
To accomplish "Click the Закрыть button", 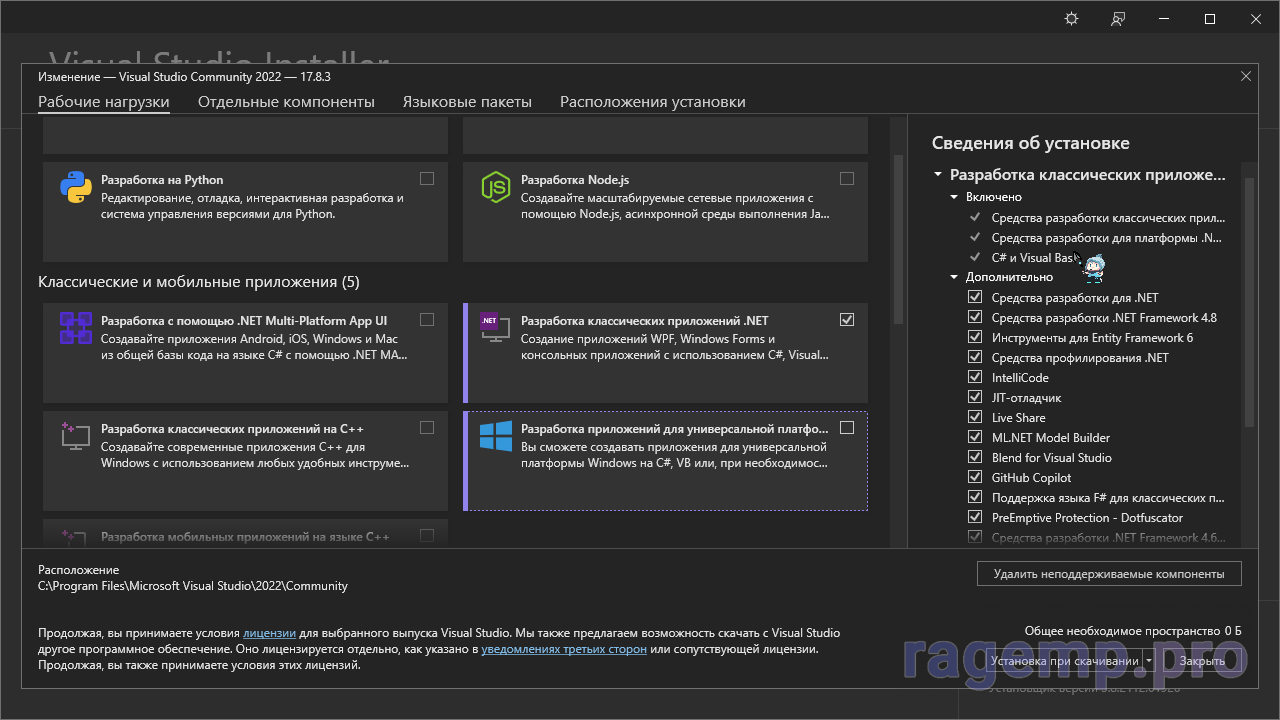I will [1202, 661].
